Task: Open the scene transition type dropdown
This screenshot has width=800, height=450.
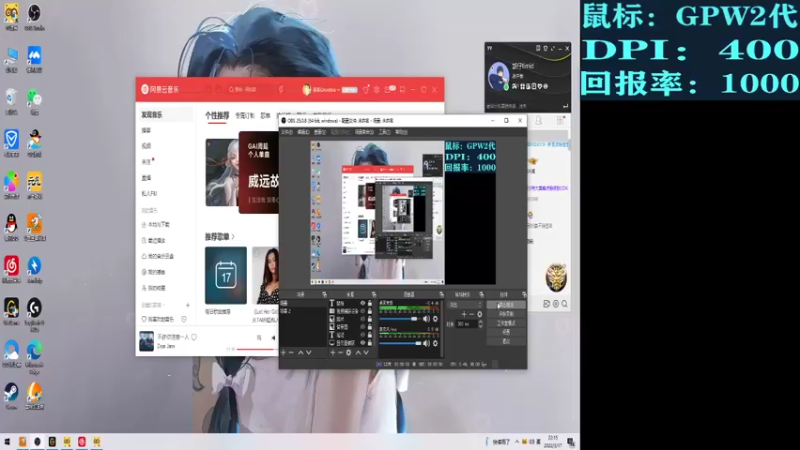Action: point(464,305)
